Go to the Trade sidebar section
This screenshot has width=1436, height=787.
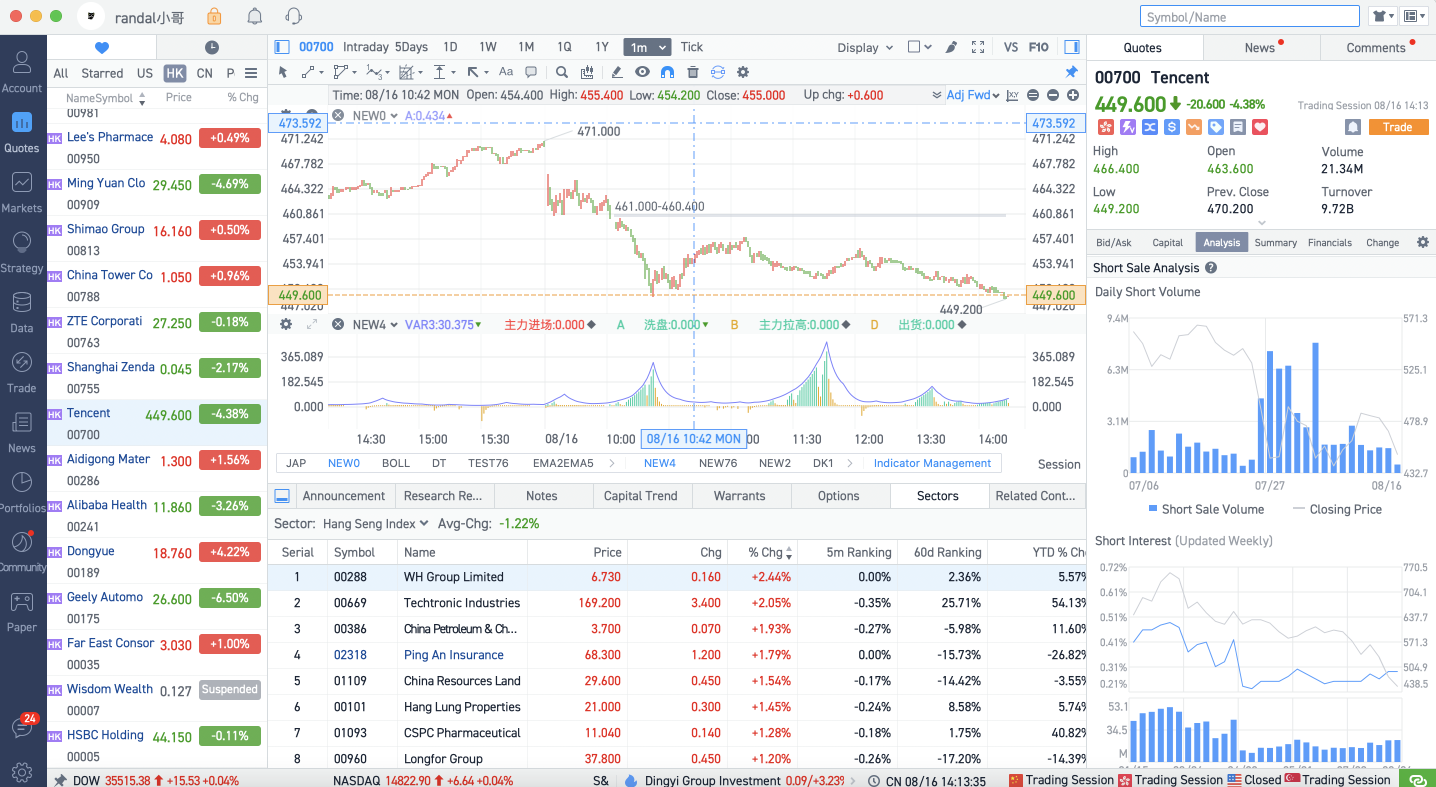(x=22, y=372)
